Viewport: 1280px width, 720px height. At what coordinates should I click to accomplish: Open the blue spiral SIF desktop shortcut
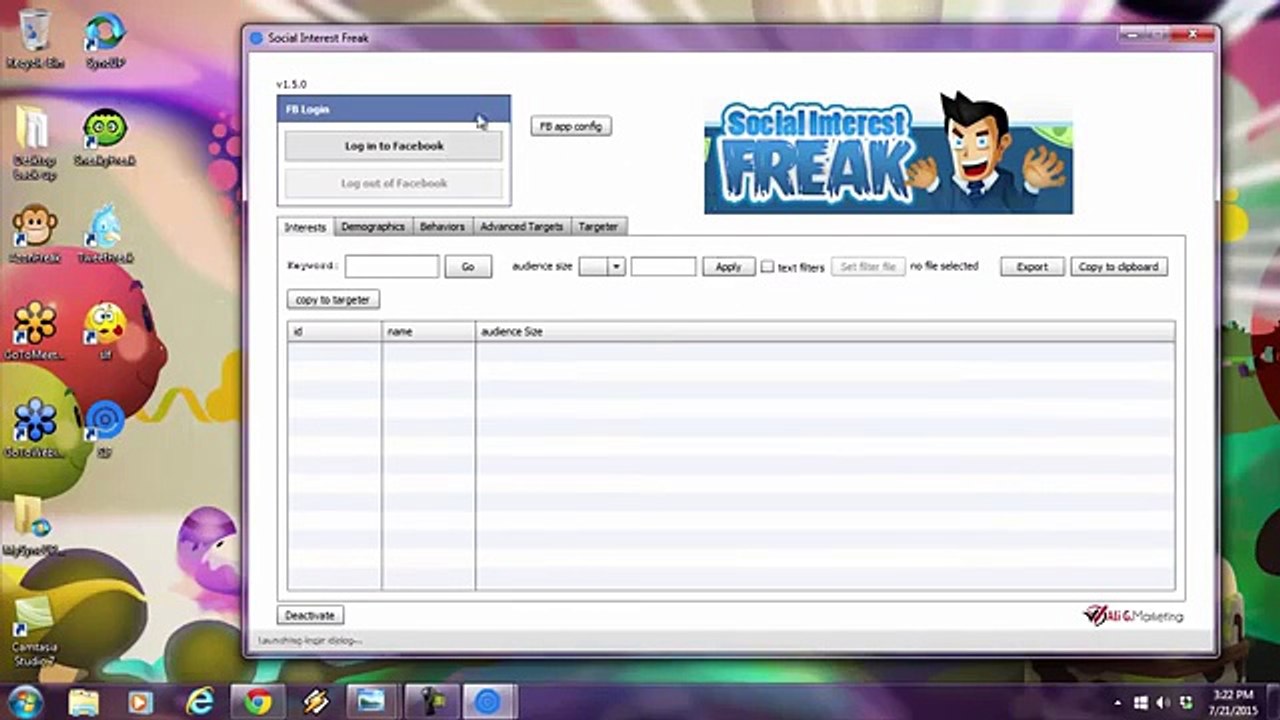[105, 429]
